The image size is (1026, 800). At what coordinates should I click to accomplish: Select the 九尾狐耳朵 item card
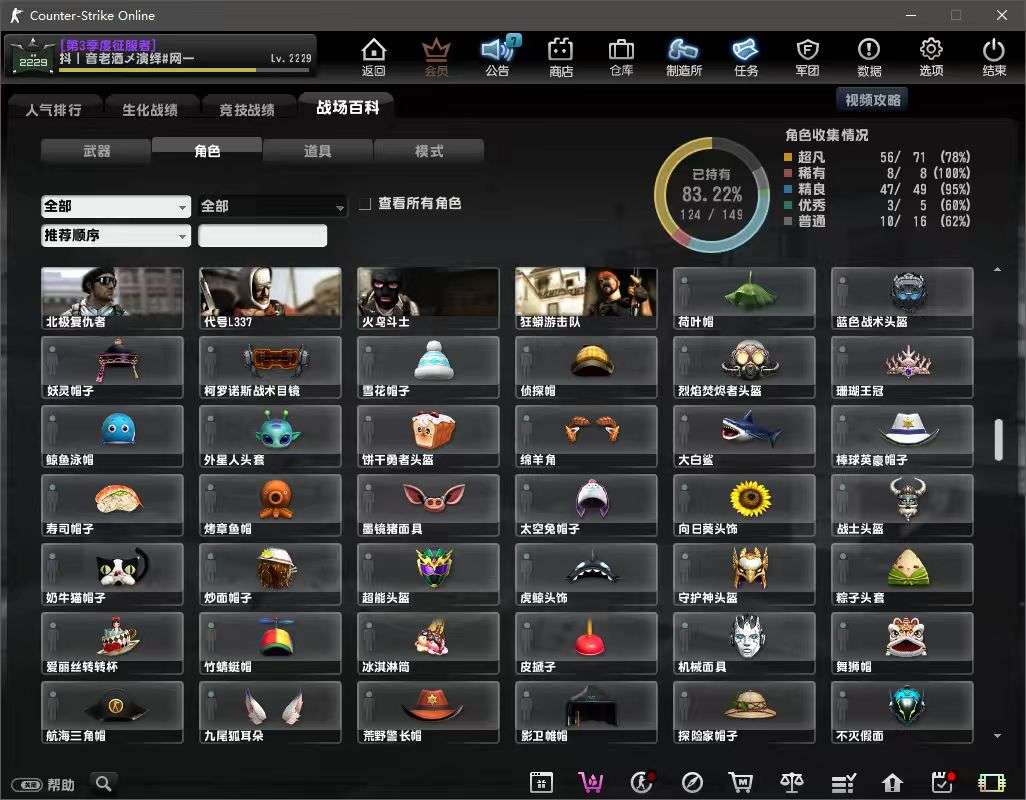point(270,712)
